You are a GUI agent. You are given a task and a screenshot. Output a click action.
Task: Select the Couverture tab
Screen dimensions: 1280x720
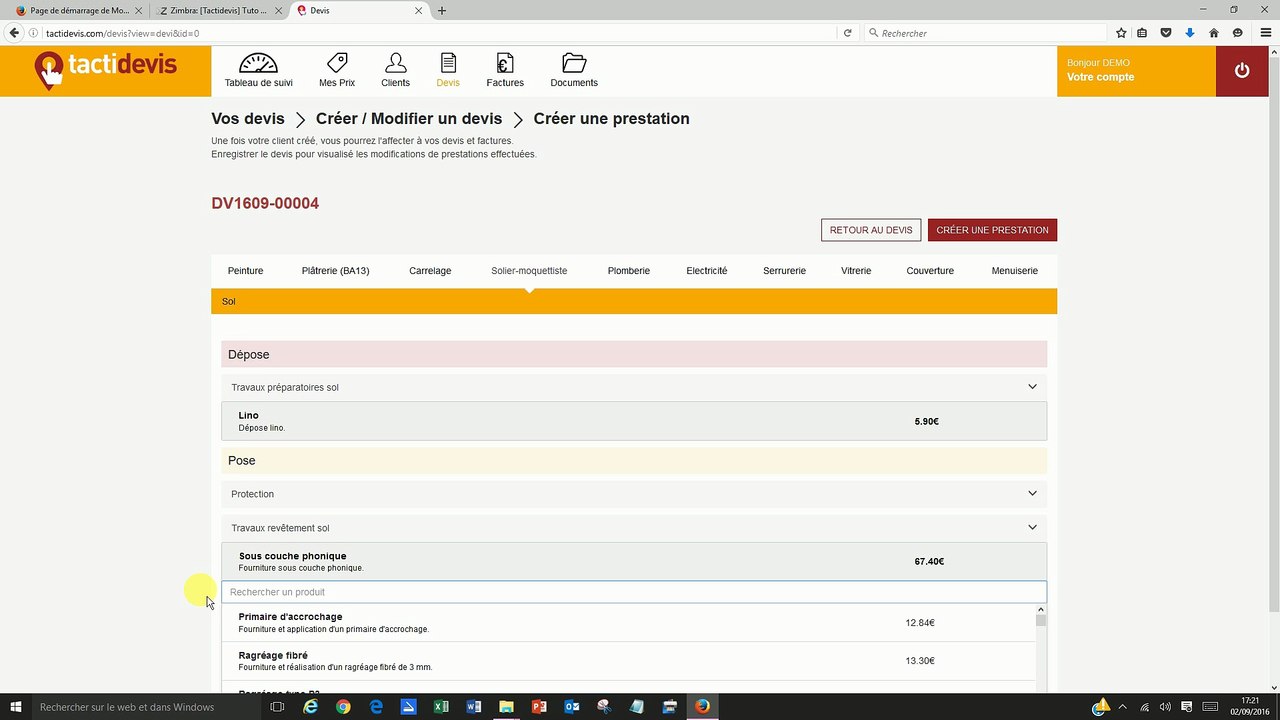(930, 271)
